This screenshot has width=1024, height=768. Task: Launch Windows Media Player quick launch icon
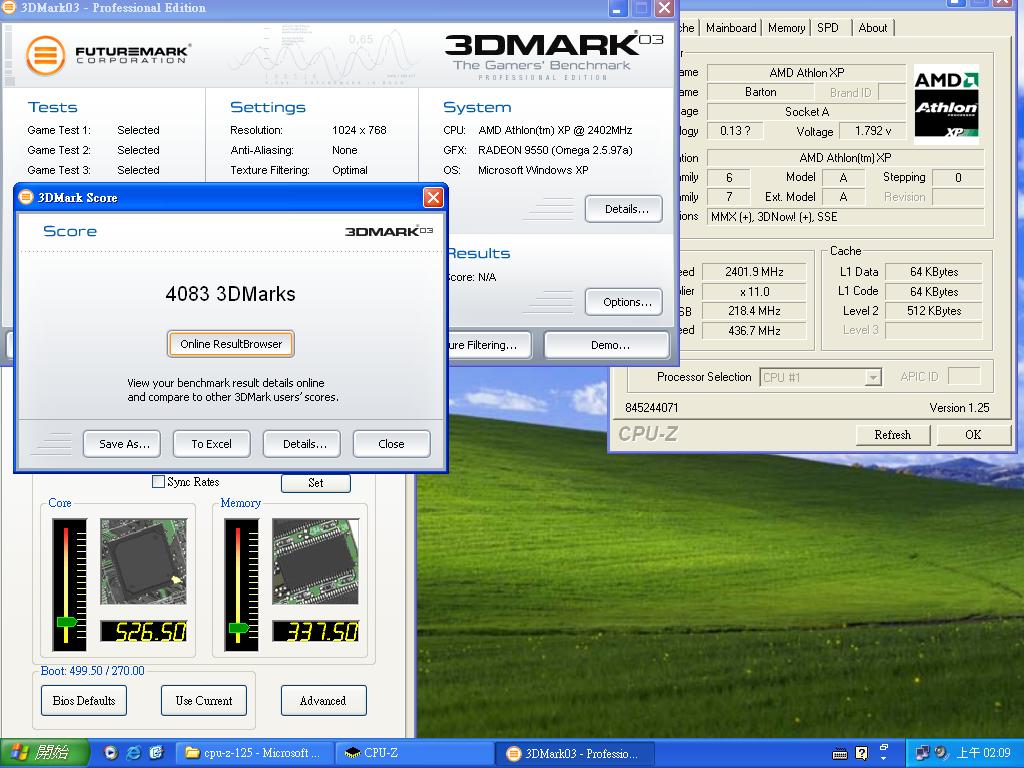tap(110, 753)
